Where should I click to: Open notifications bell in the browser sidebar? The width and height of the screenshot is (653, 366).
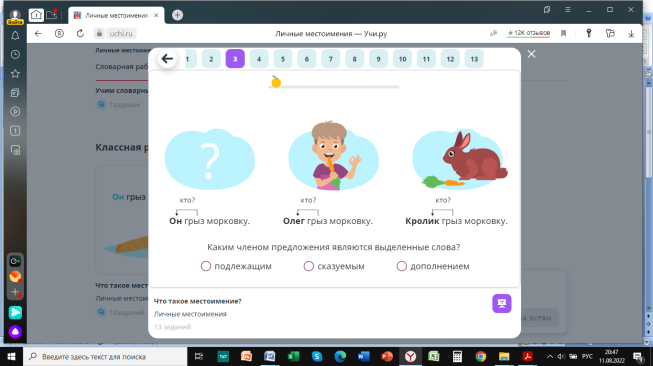(x=15, y=36)
